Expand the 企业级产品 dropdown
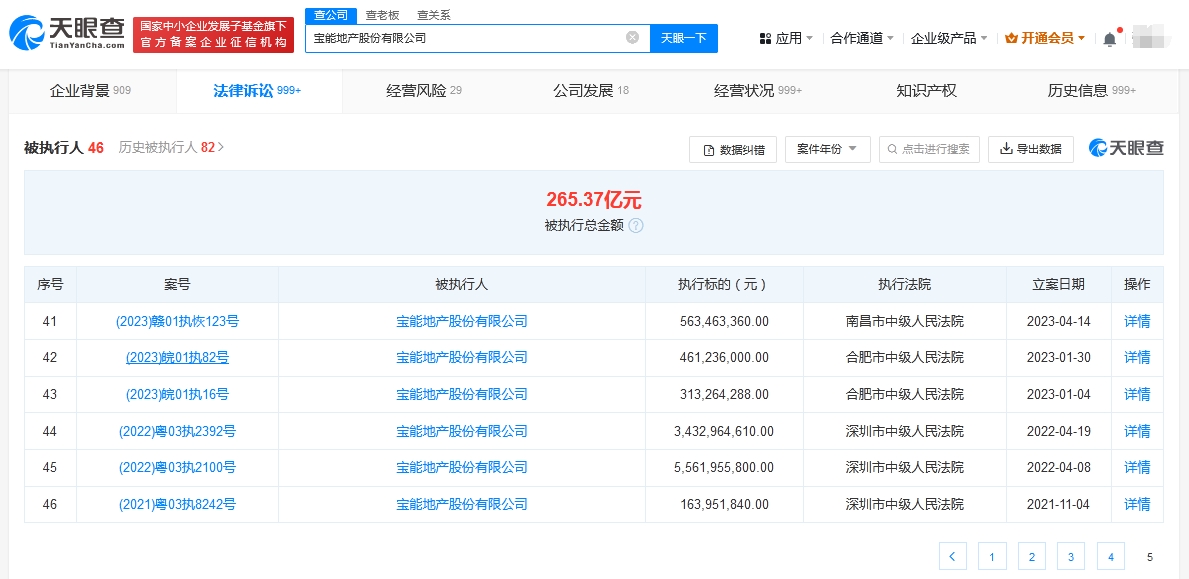 [x=949, y=38]
